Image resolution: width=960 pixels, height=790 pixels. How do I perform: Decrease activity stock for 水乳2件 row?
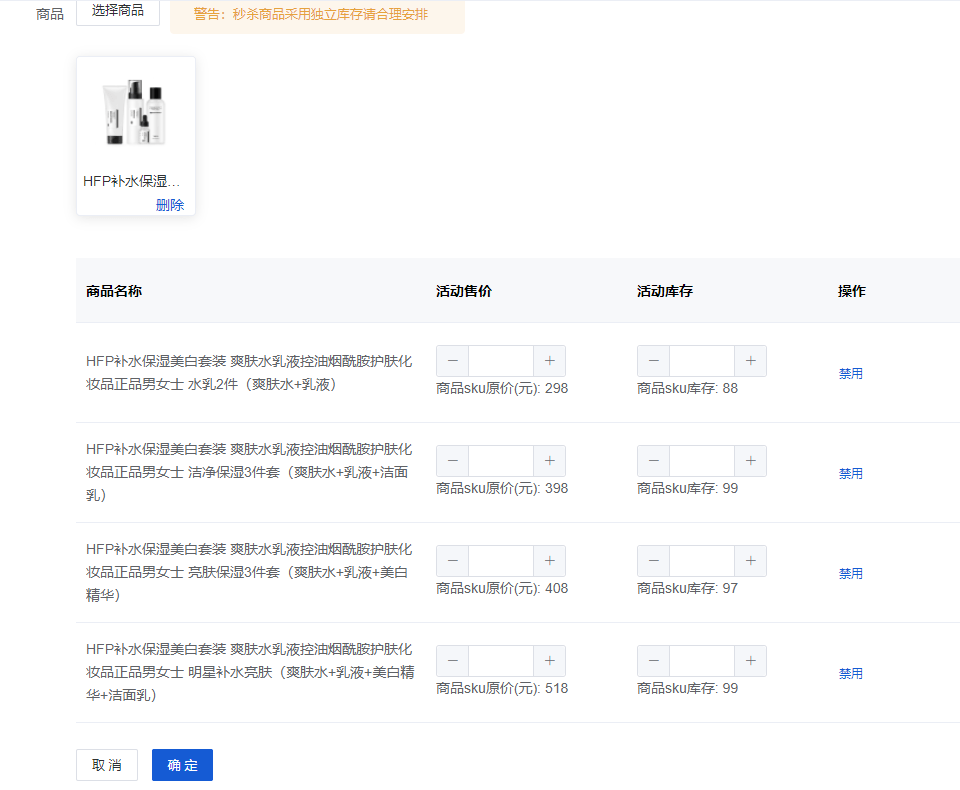653,361
